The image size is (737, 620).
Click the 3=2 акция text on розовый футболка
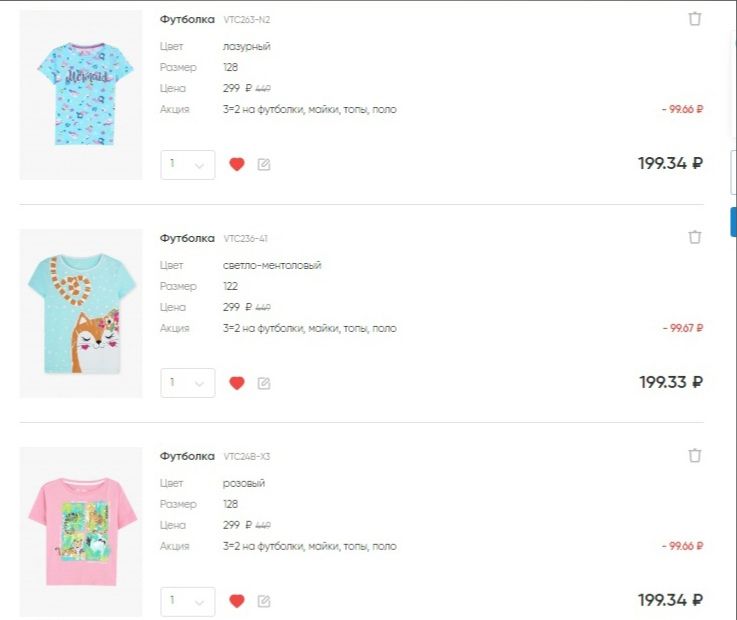[x=309, y=546]
